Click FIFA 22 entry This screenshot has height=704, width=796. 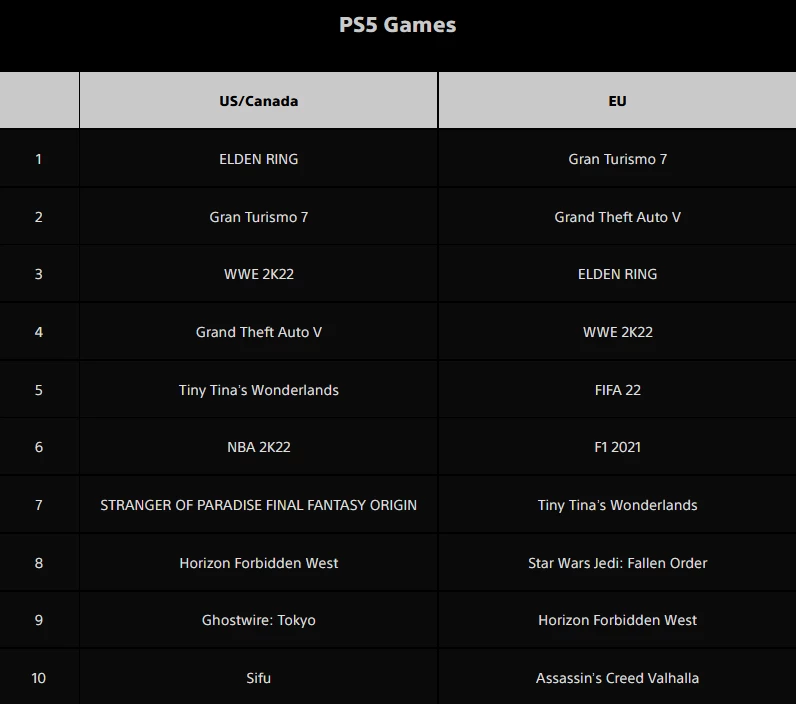tap(617, 390)
